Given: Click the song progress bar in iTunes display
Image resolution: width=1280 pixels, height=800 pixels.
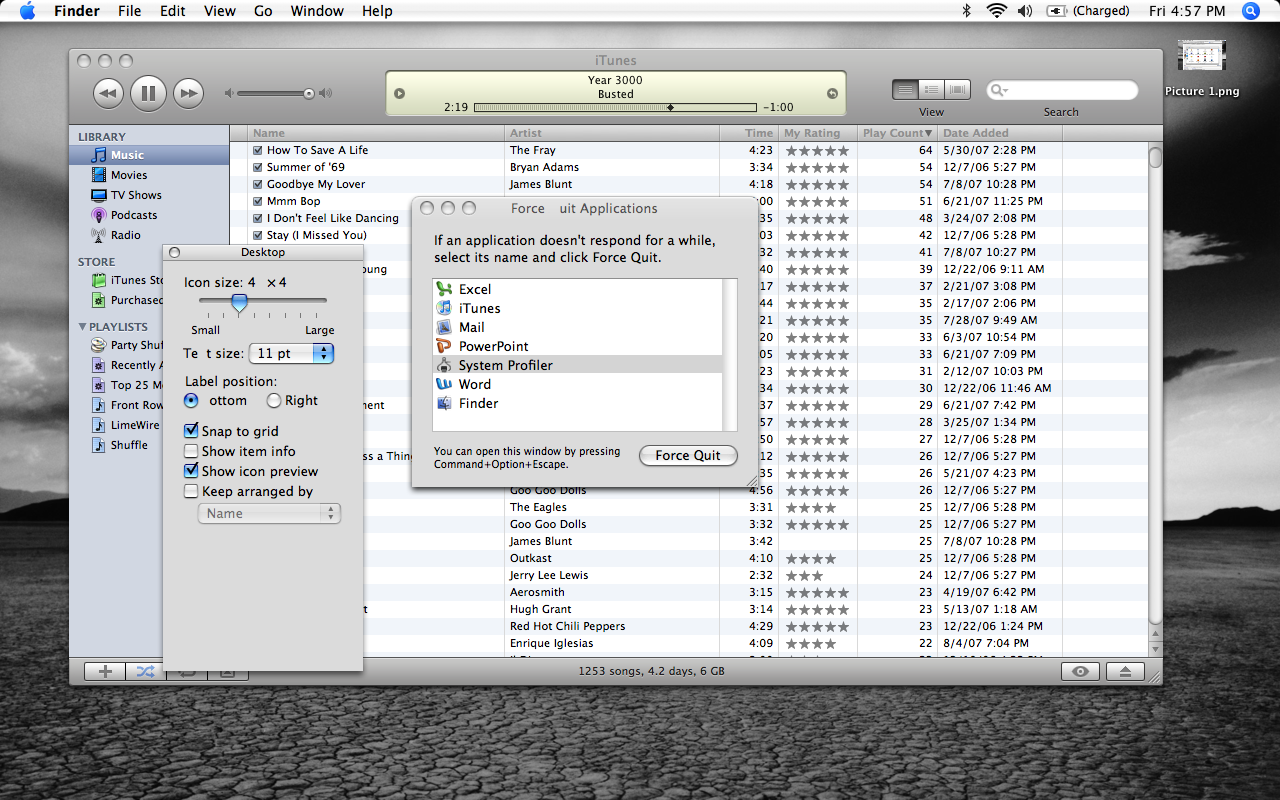Looking at the screenshot, I should click(x=615, y=107).
